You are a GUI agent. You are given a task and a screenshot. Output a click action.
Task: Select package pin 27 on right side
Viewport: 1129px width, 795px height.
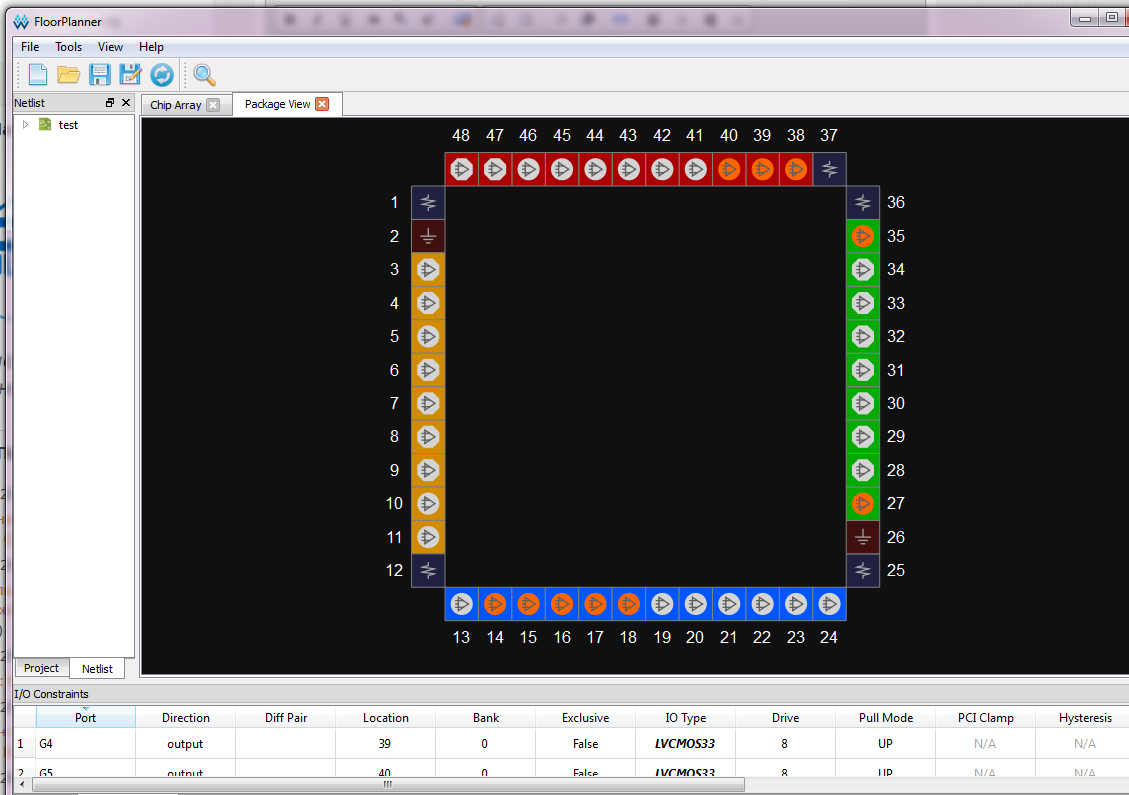[862, 503]
